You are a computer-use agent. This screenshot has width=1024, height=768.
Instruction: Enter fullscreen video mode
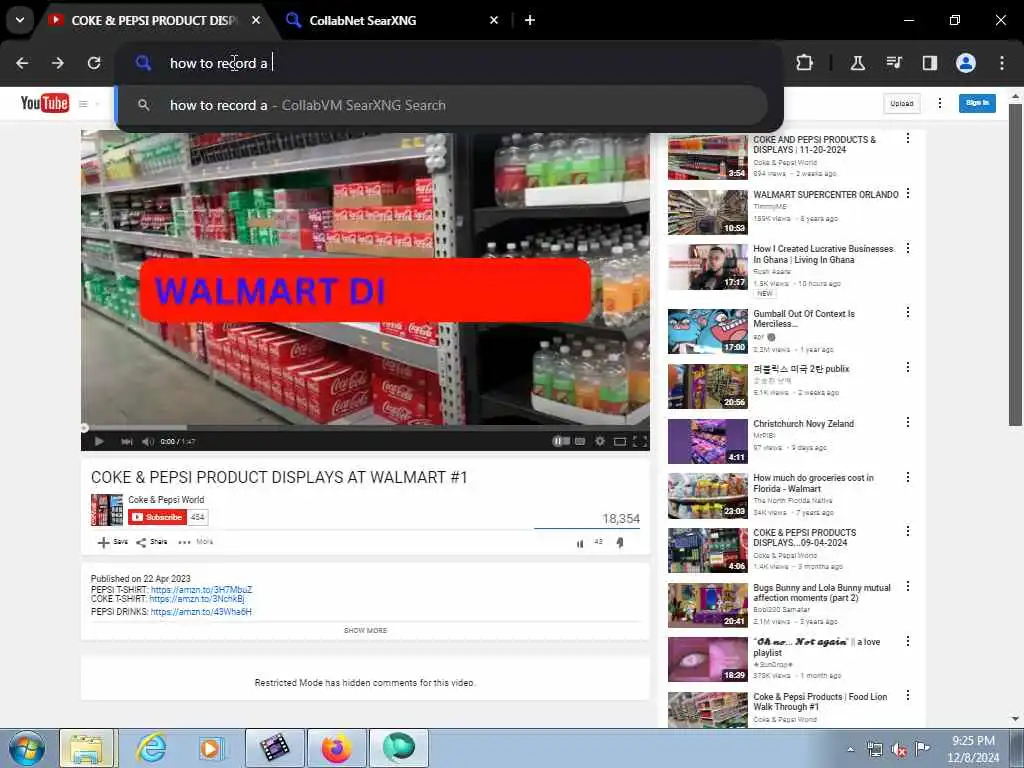(640, 441)
